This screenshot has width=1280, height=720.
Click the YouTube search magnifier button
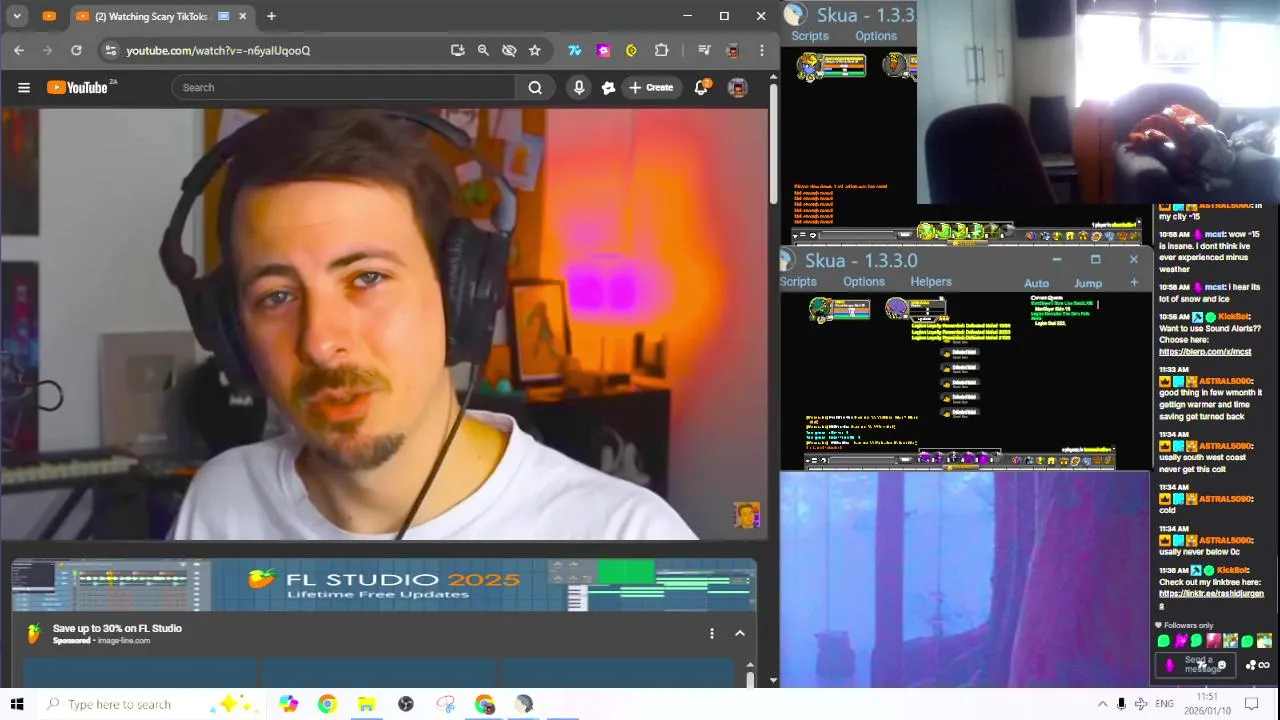535,87
